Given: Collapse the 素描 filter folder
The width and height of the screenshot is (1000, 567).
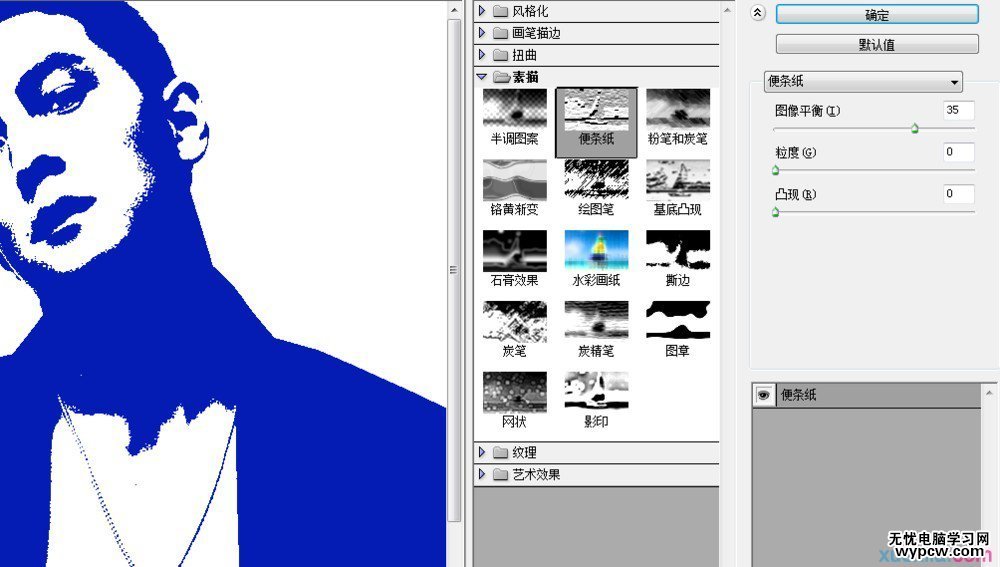Looking at the screenshot, I should pyautogui.click(x=482, y=77).
